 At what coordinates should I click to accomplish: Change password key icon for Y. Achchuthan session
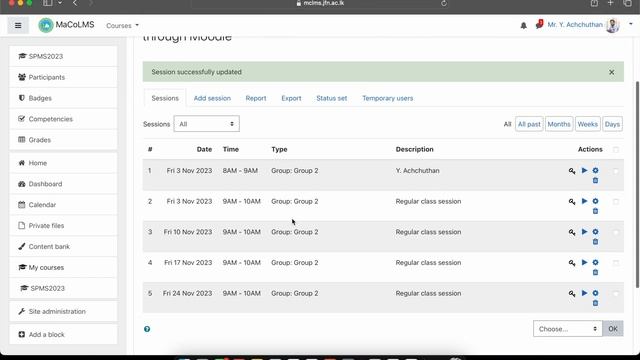[572, 171]
